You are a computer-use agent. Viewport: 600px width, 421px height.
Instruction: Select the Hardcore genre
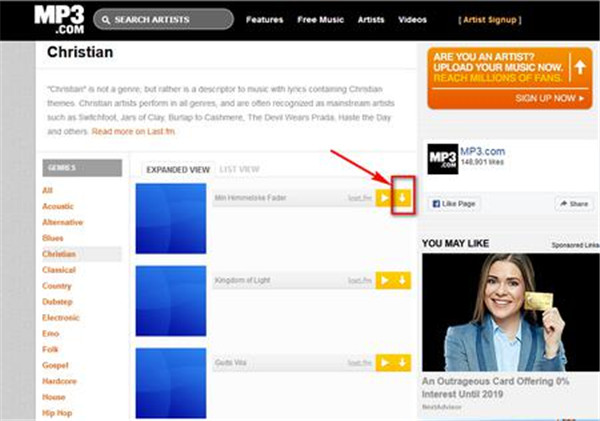[x=59, y=381]
